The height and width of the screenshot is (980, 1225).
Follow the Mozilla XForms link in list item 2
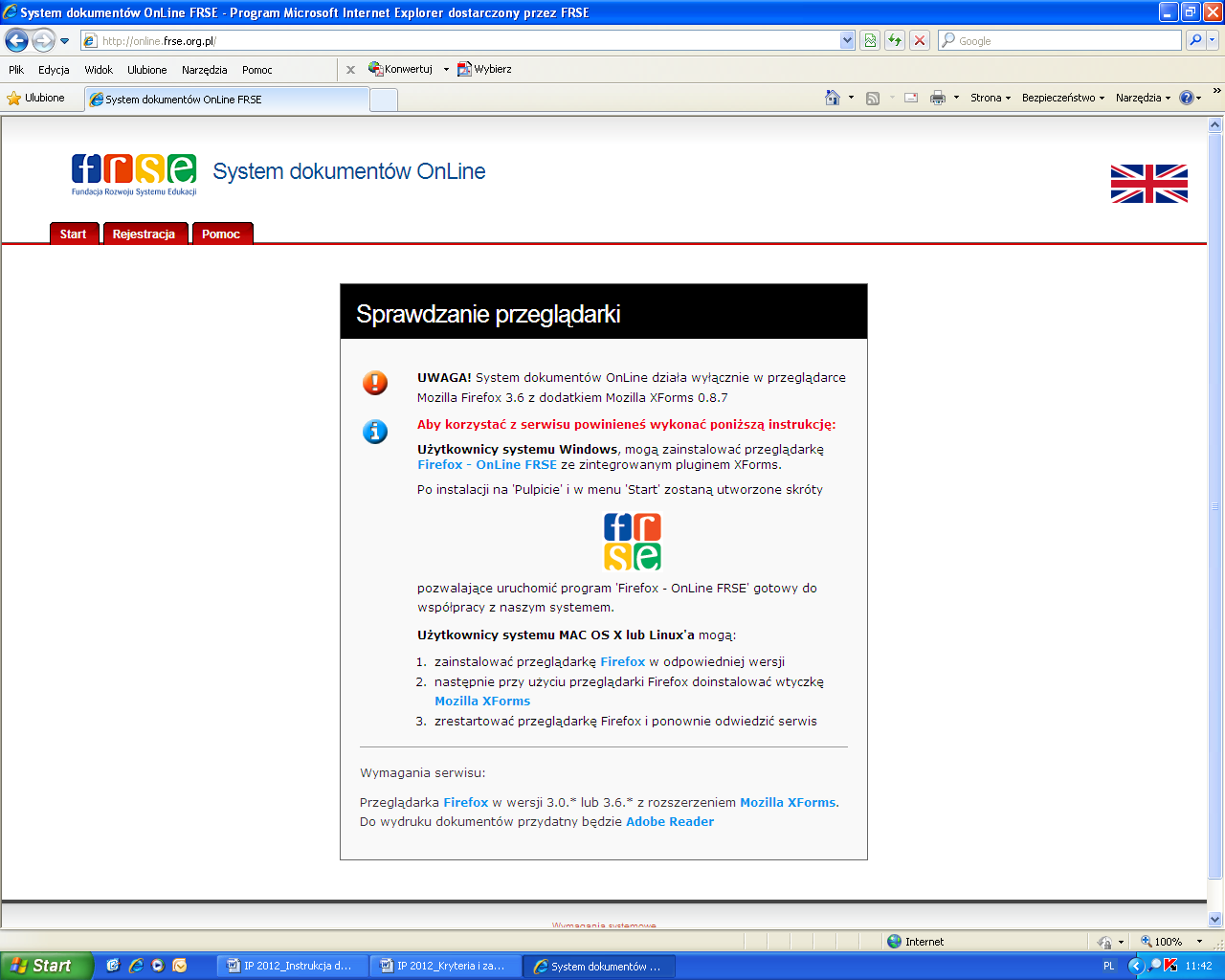click(482, 701)
